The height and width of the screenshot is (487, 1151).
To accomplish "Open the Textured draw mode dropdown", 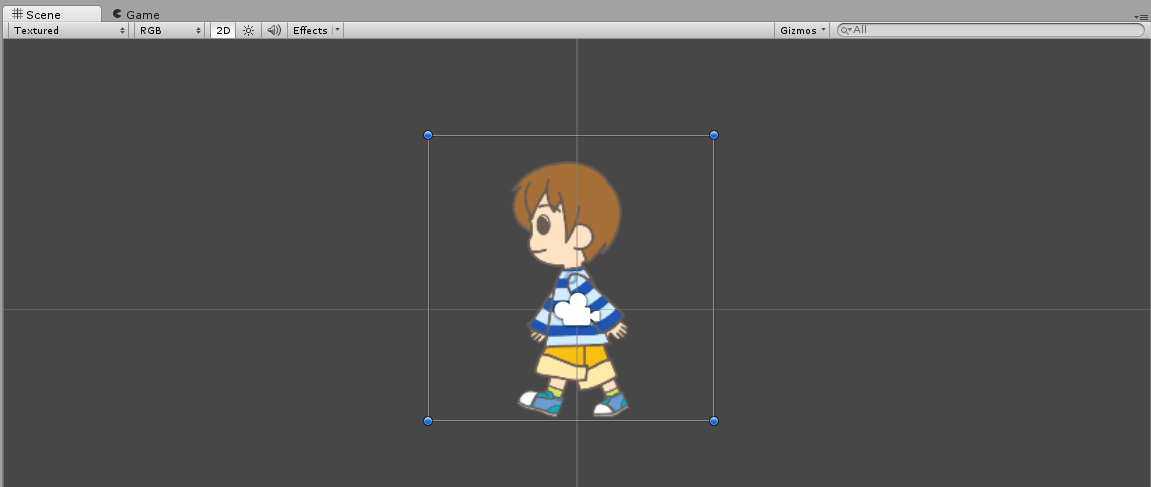I will point(69,30).
